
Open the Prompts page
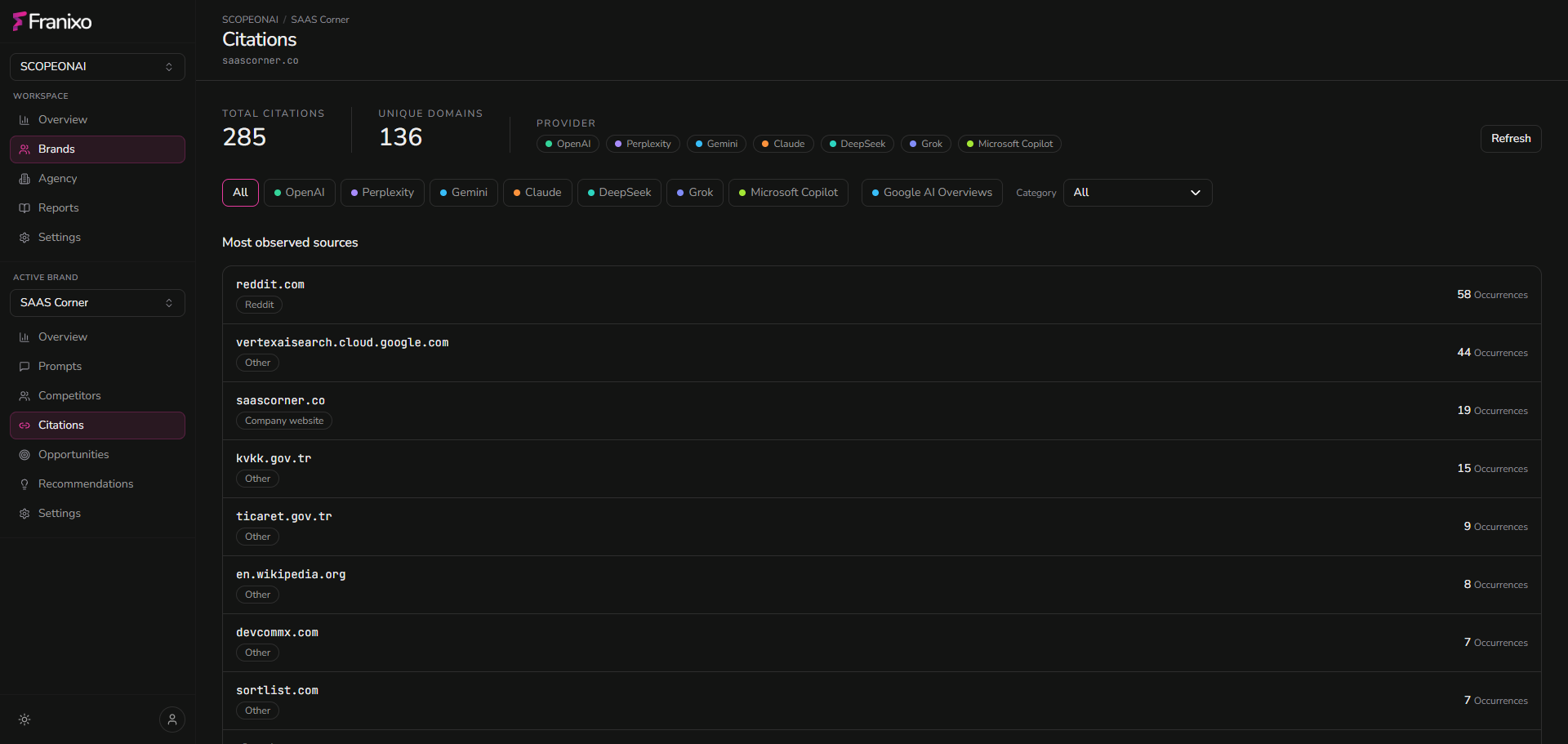pyautogui.click(x=97, y=367)
